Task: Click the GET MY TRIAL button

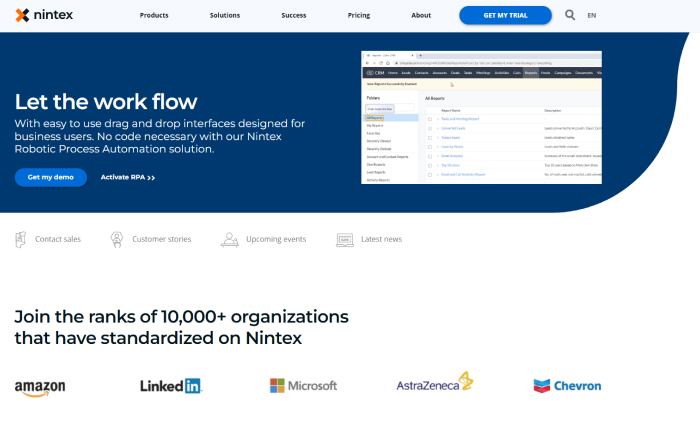Action: pos(505,15)
